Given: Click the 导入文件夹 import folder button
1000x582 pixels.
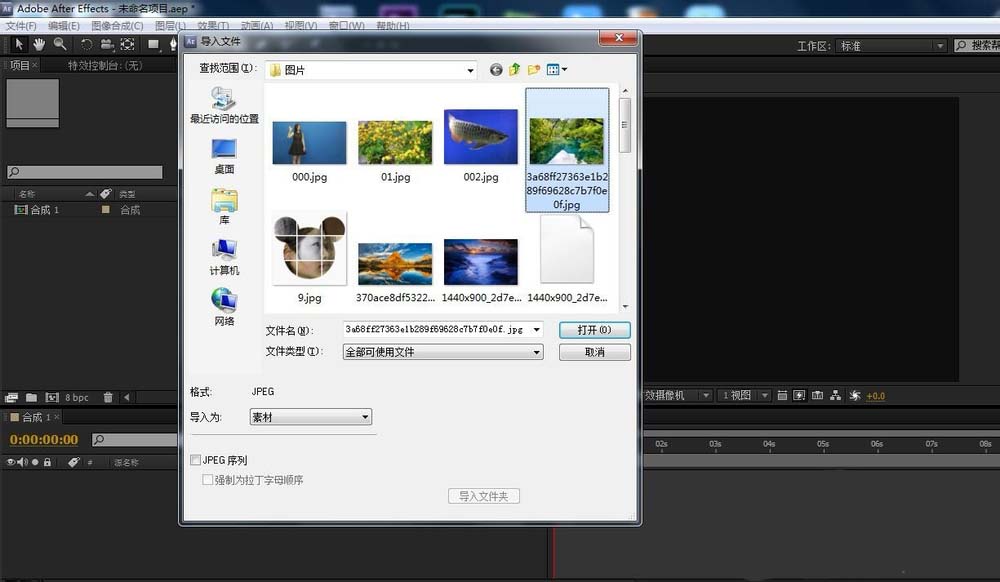Looking at the screenshot, I should point(483,496).
